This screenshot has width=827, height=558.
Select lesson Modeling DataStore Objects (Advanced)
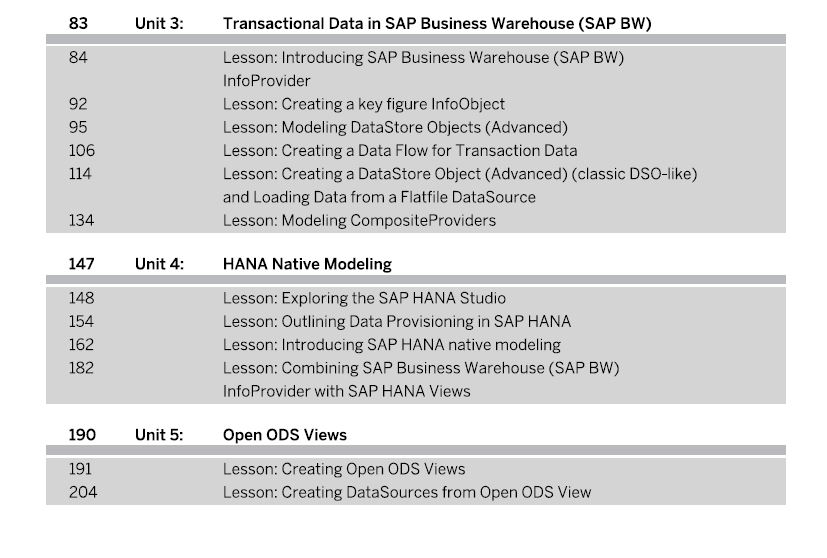coord(395,128)
